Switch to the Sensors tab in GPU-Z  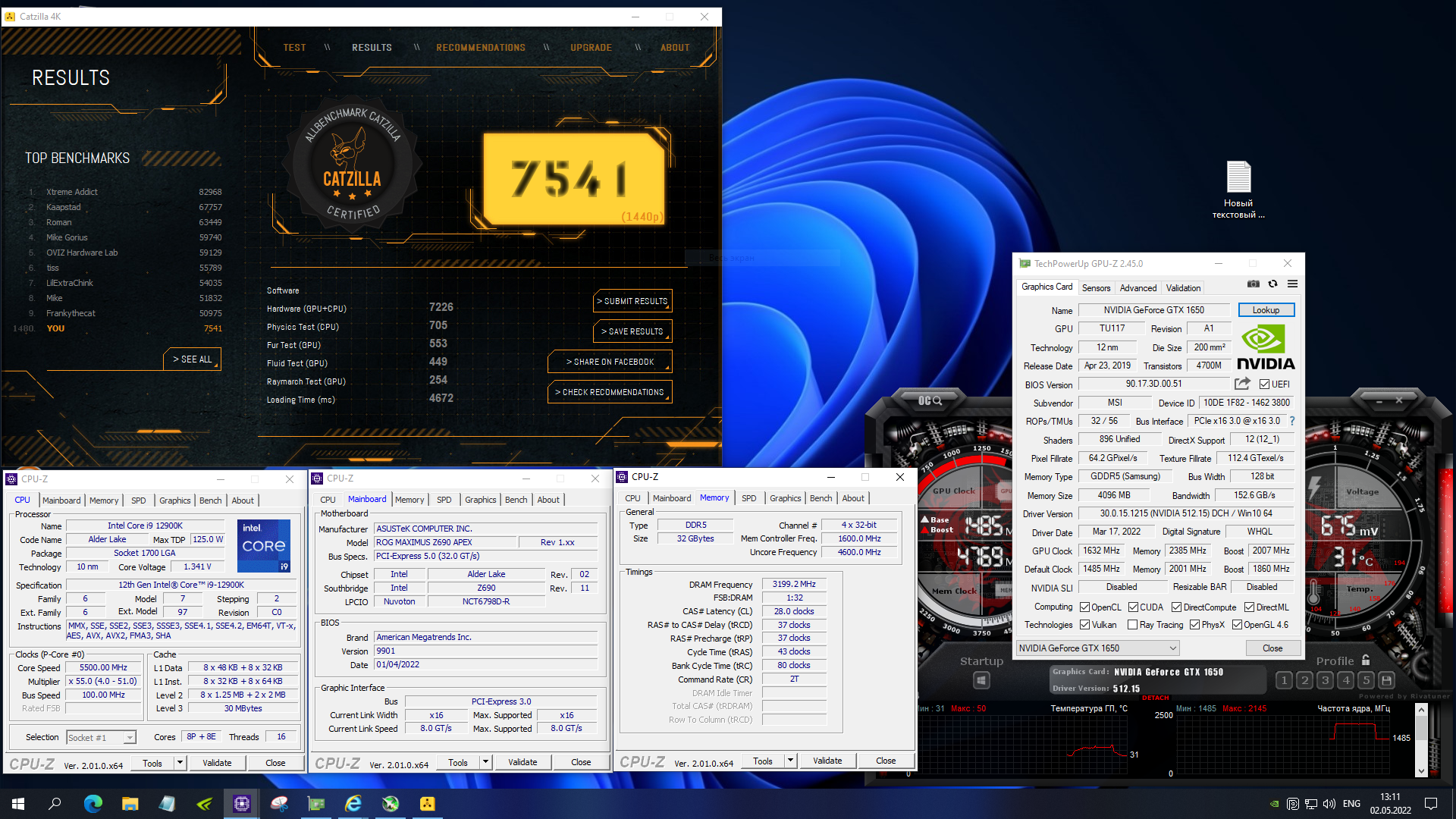pyautogui.click(x=1096, y=288)
